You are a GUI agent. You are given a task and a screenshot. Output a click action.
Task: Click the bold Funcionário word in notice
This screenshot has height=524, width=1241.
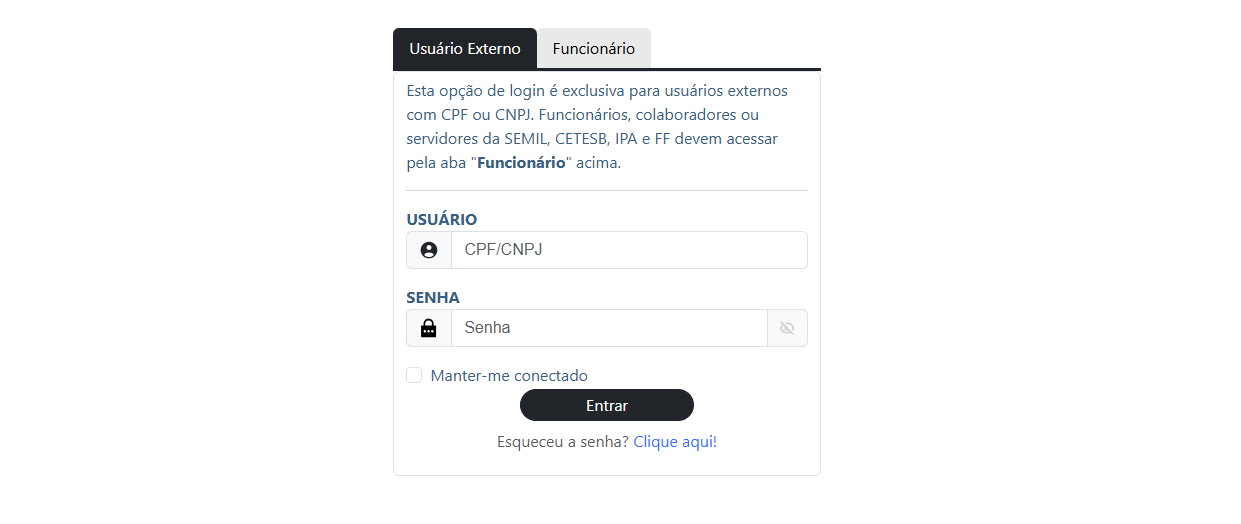pos(521,163)
